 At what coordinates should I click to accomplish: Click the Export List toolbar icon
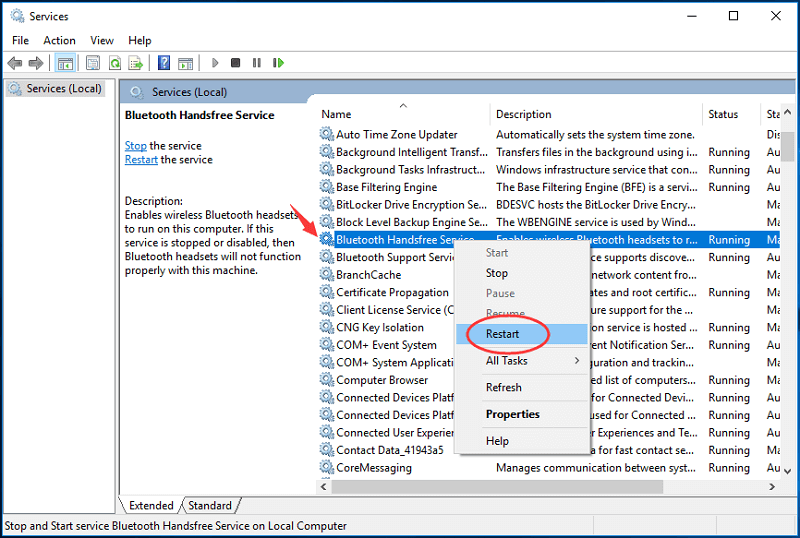coord(136,63)
